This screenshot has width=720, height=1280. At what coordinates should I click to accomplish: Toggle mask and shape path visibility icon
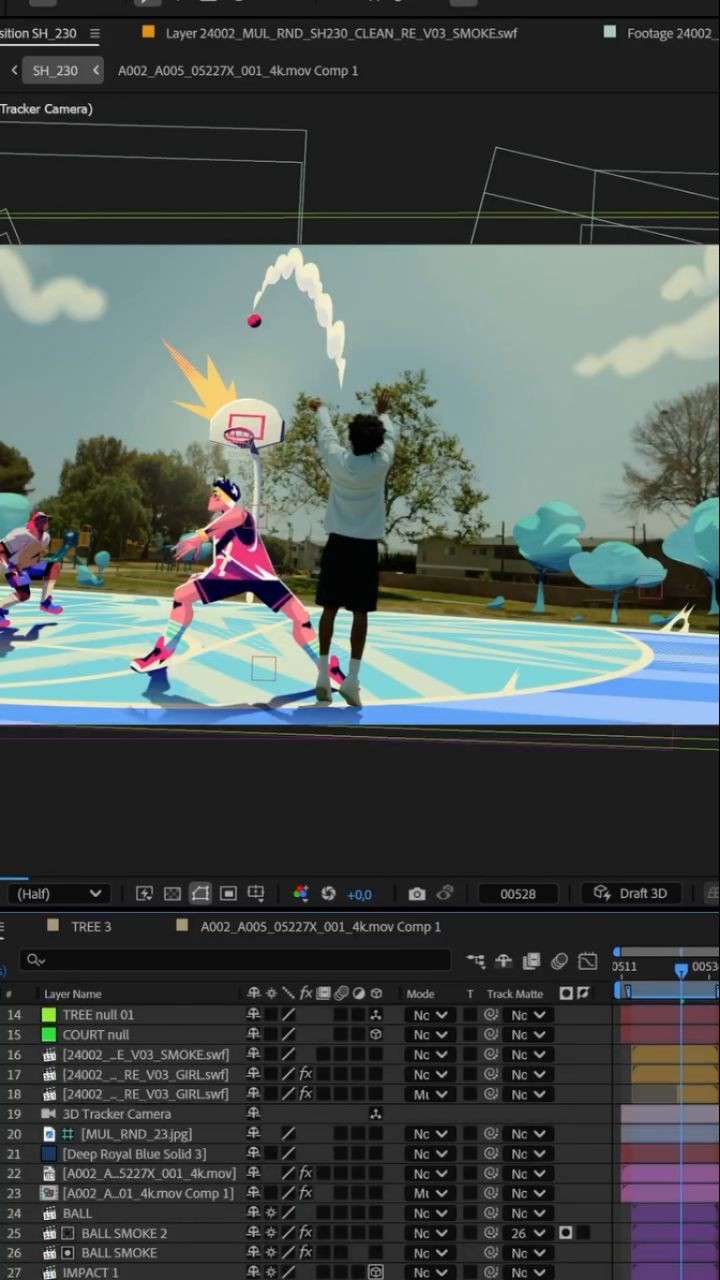(x=200, y=893)
